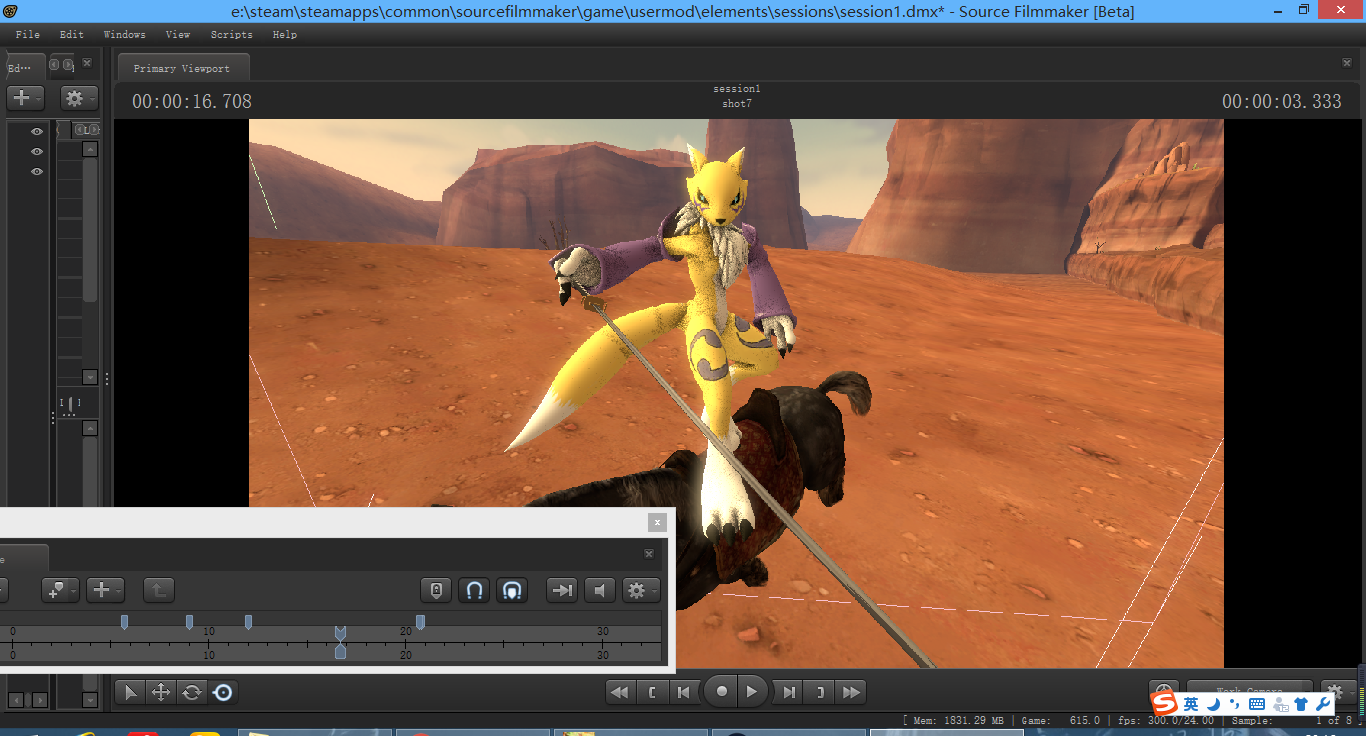The width and height of the screenshot is (1366, 736).
Task: Select the arrow selection manipulator tool
Action: tap(130, 692)
